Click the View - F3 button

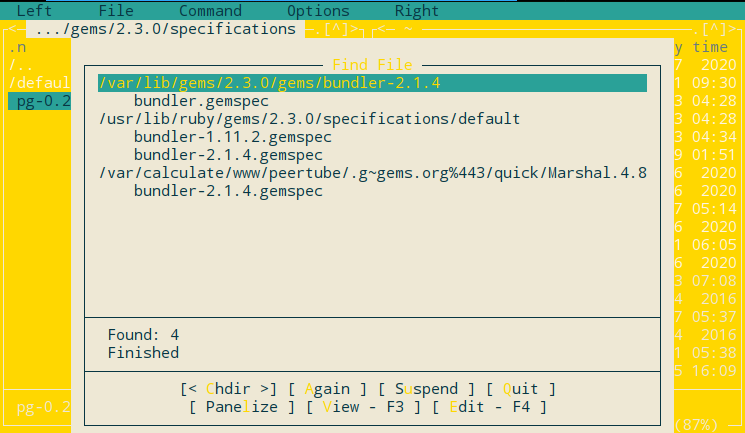click(x=363, y=407)
